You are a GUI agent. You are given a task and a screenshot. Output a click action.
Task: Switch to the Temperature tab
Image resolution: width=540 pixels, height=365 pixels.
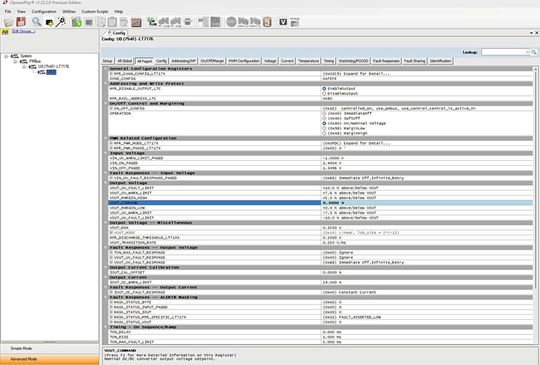309,61
